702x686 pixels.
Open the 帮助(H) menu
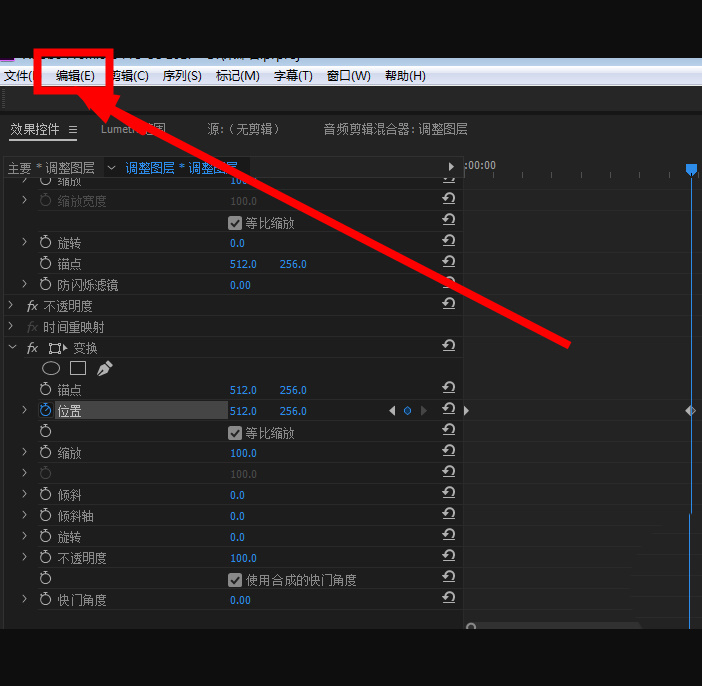click(x=405, y=76)
